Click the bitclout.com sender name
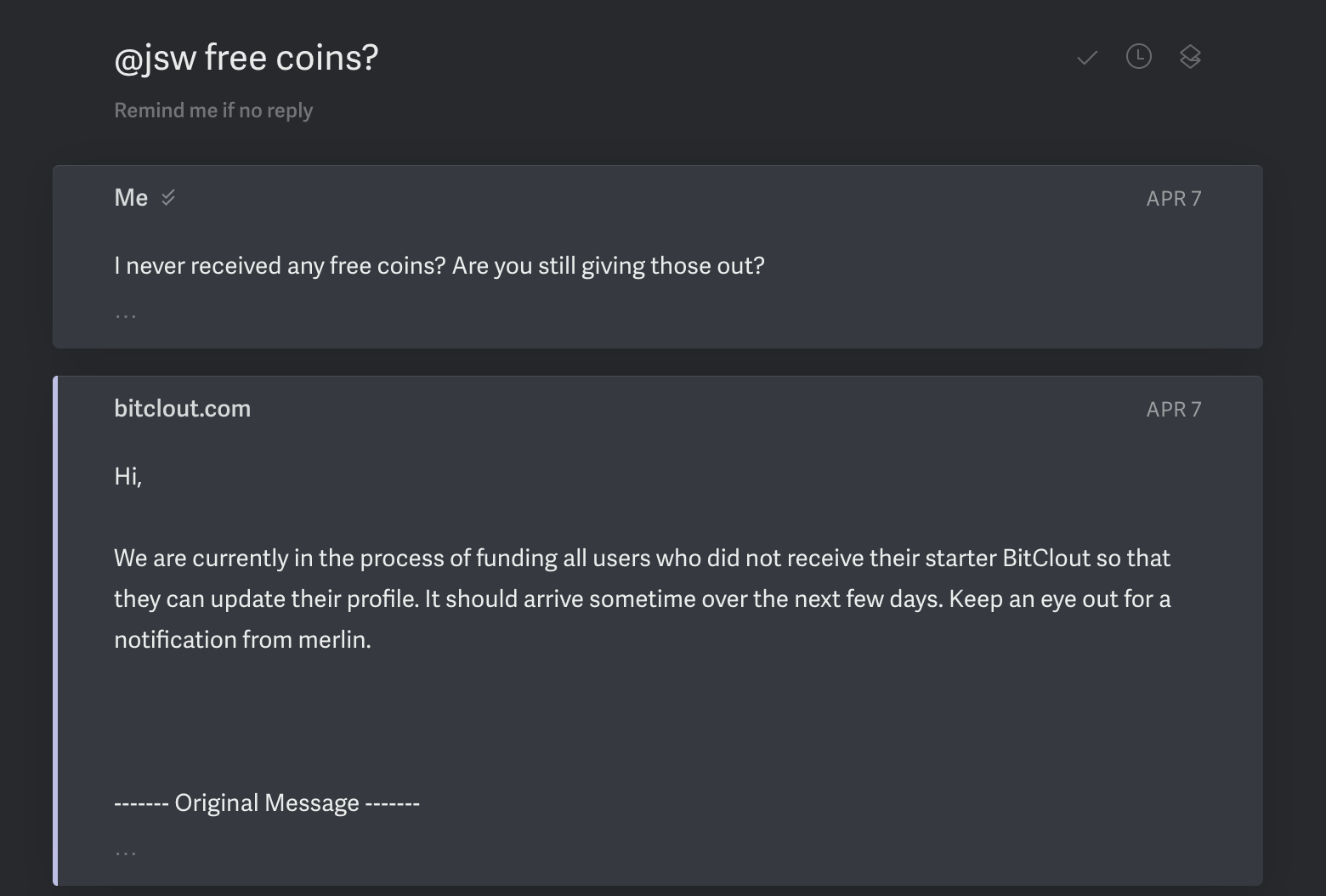1326x896 pixels. point(182,409)
